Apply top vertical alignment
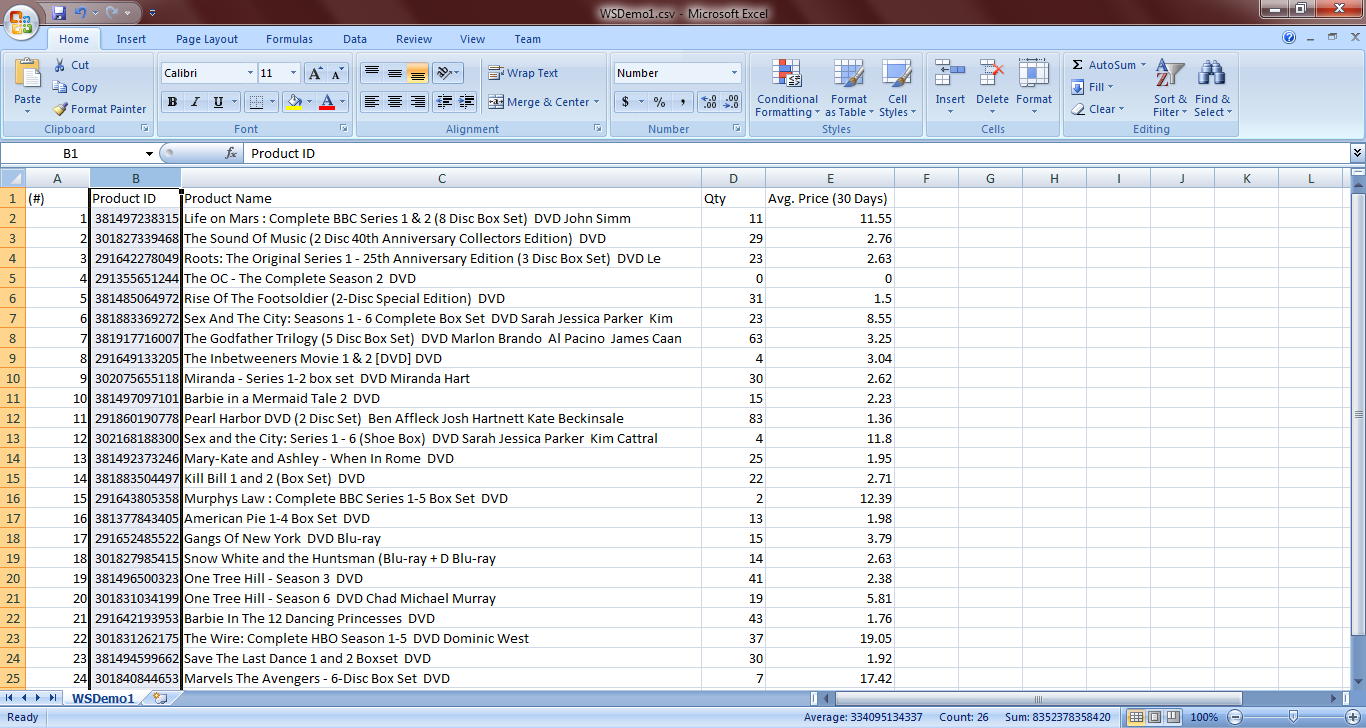This screenshot has width=1366, height=728. click(x=371, y=73)
